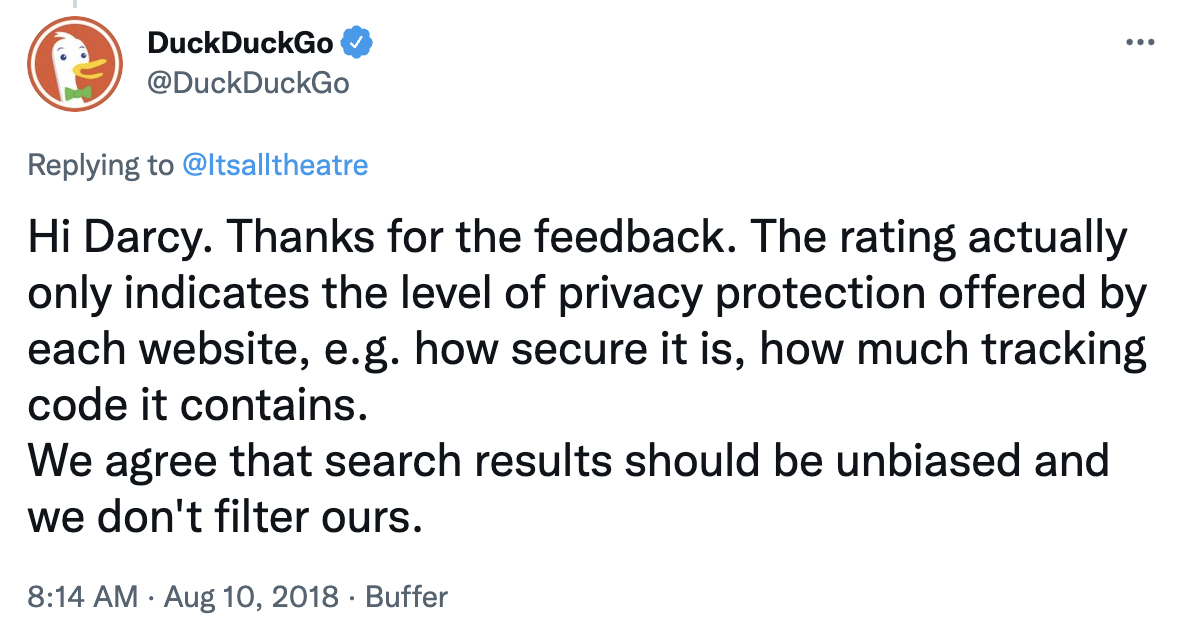The height and width of the screenshot is (640, 1184).
Task: Click the Aug 10, 2018 date
Action: [251, 597]
